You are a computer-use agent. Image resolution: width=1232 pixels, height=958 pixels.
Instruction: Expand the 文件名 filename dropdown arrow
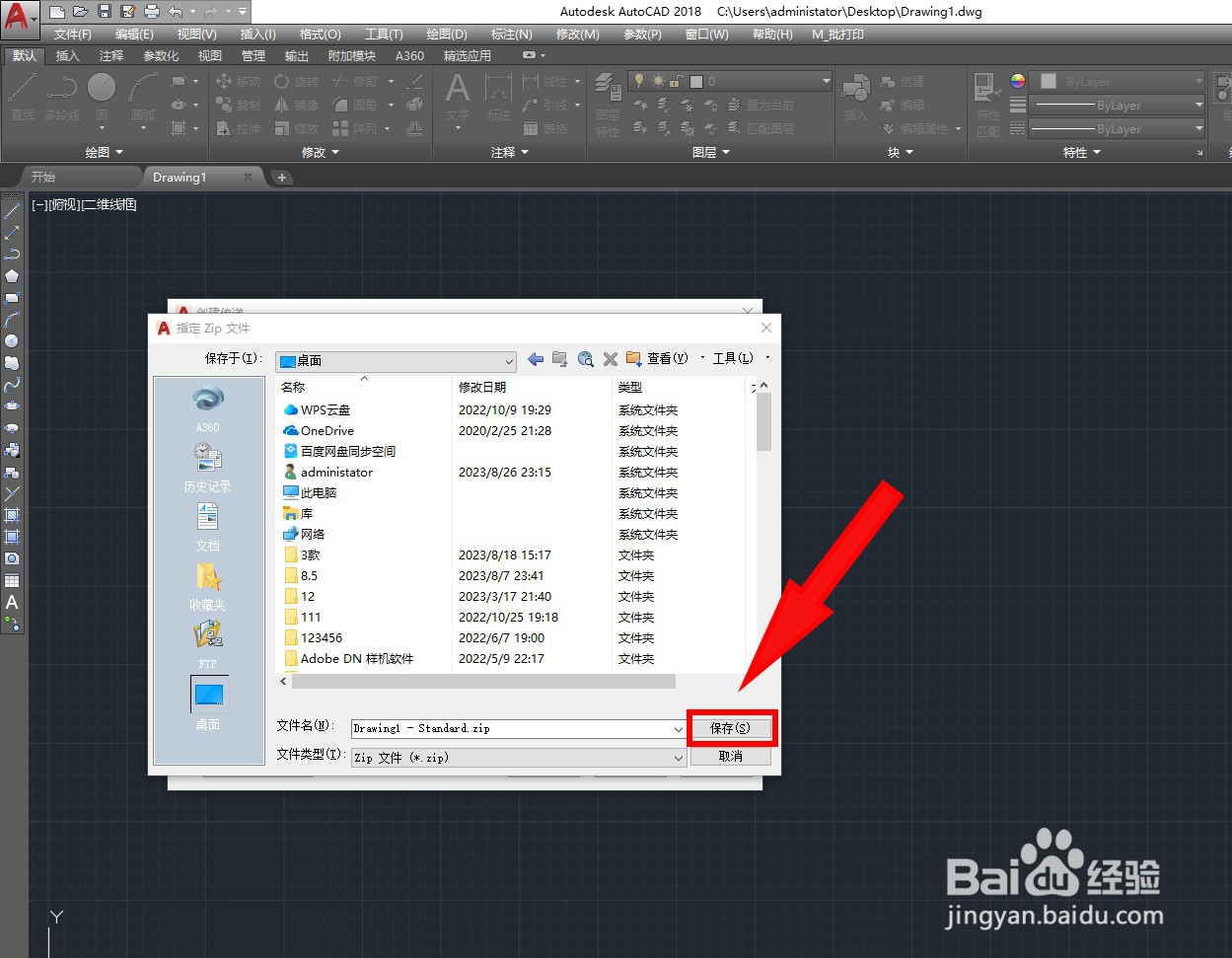[678, 729]
